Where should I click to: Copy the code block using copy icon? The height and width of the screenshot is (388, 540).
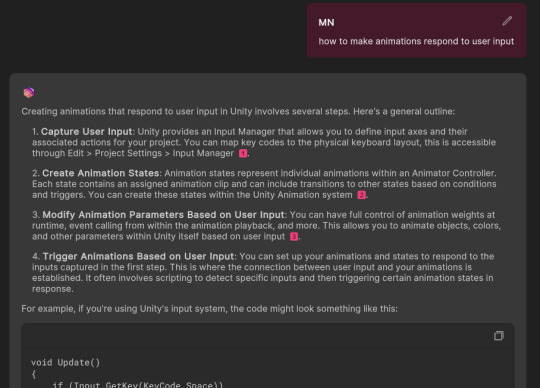click(x=499, y=336)
